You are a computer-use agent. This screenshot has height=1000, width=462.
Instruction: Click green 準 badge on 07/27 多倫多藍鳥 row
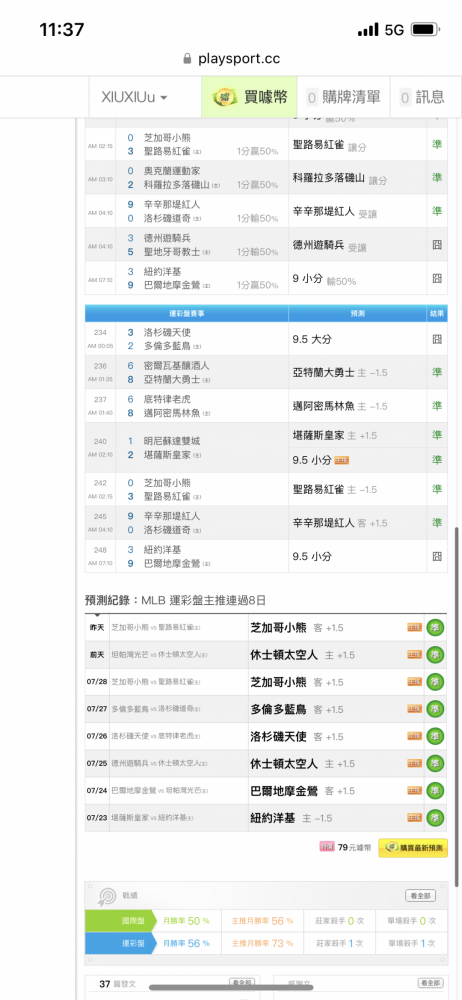pyautogui.click(x=435, y=709)
